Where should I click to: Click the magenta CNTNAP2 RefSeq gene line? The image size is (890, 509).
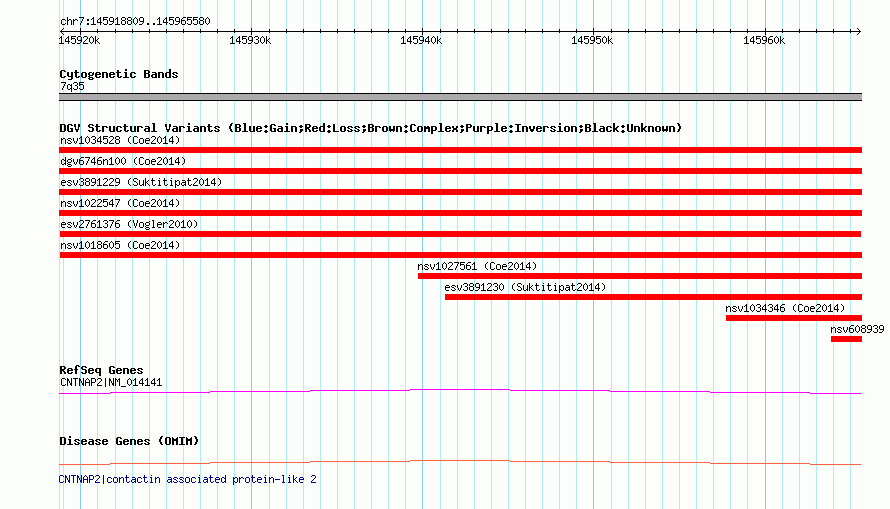pos(460,392)
